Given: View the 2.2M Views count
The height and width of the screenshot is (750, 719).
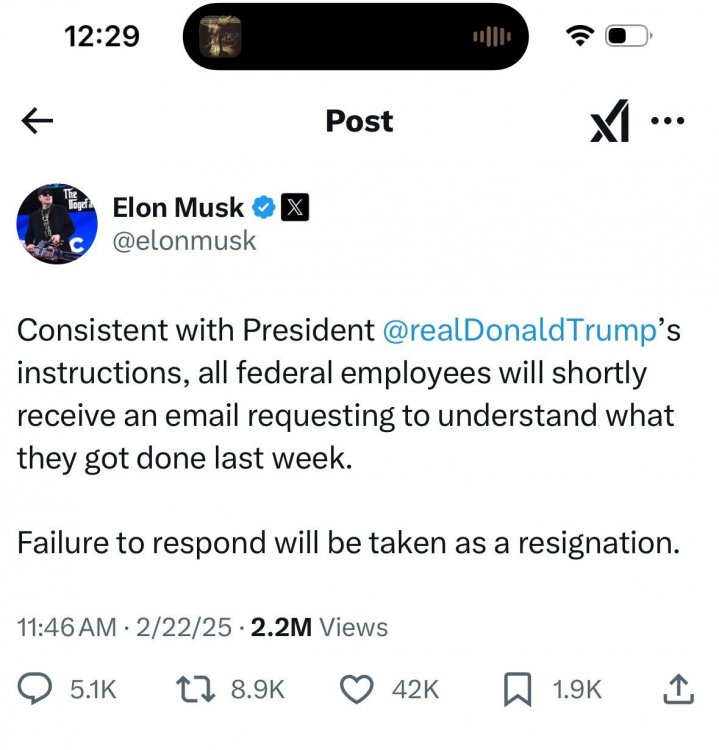Looking at the screenshot, I should (x=318, y=627).
